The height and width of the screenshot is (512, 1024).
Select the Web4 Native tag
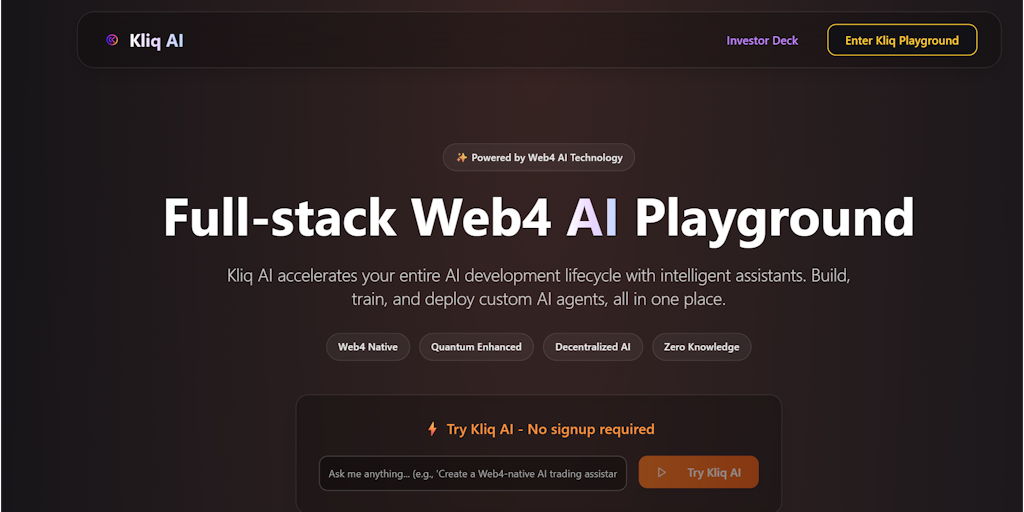[x=368, y=347]
